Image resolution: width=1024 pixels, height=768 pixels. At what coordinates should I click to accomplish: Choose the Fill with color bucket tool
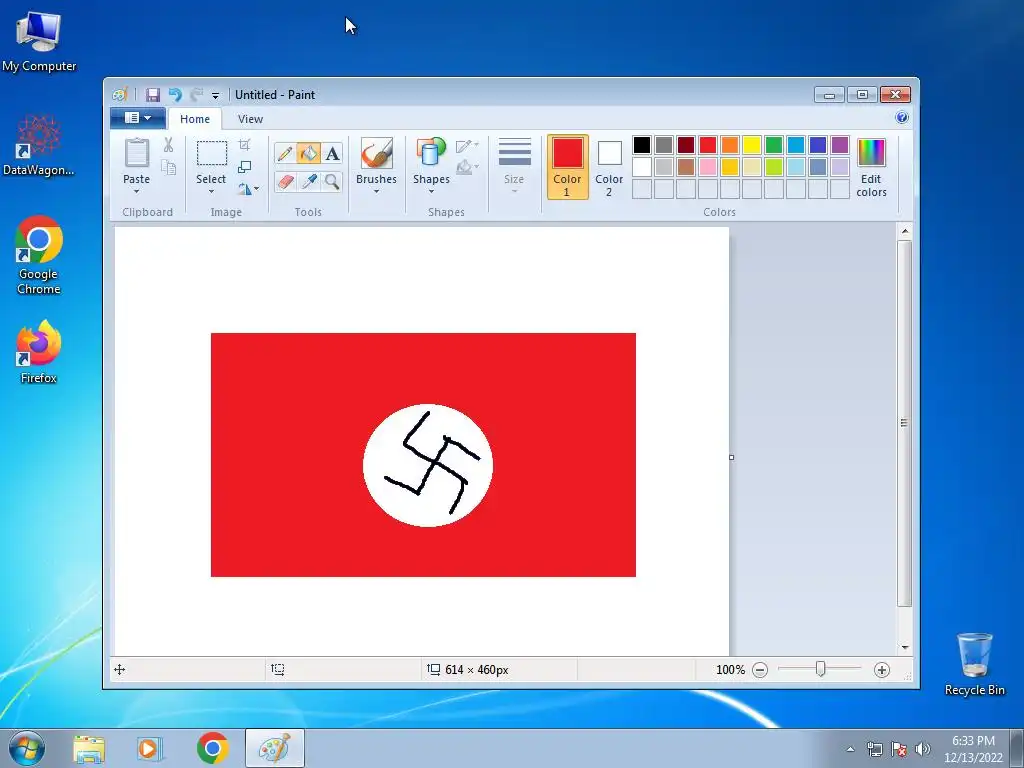(308, 153)
